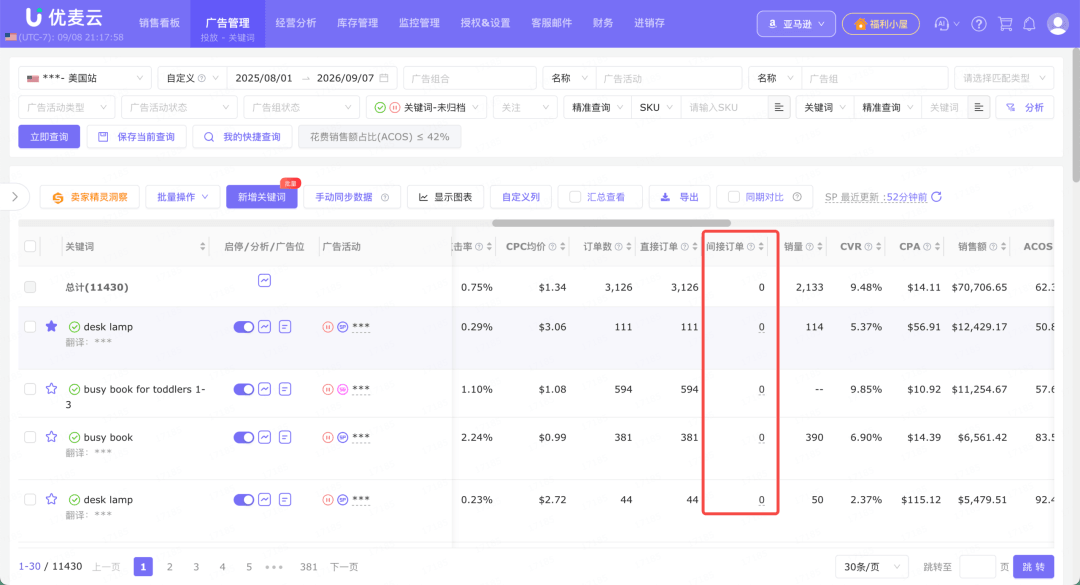Expand the 批量操作 dropdown
Viewport: 1080px width, 585px height.
click(x=183, y=197)
